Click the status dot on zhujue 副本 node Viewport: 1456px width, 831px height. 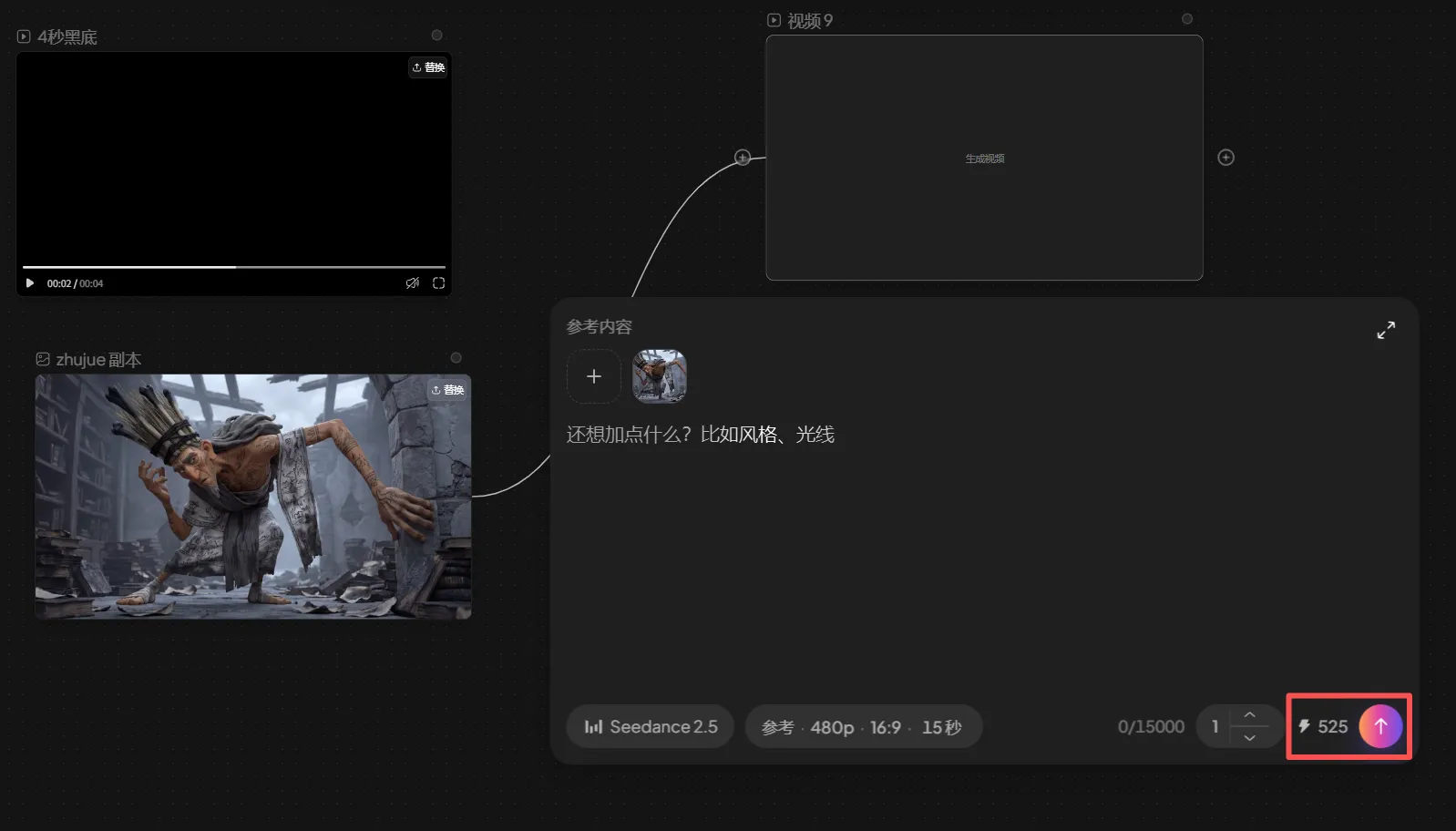456,358
